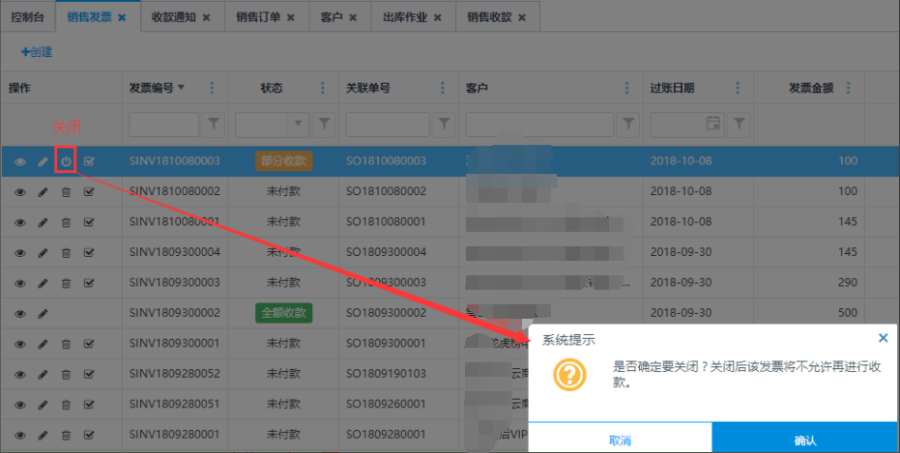
Task: Click the edit pencil on row SINV1809300002
Action: coord(43,313)
